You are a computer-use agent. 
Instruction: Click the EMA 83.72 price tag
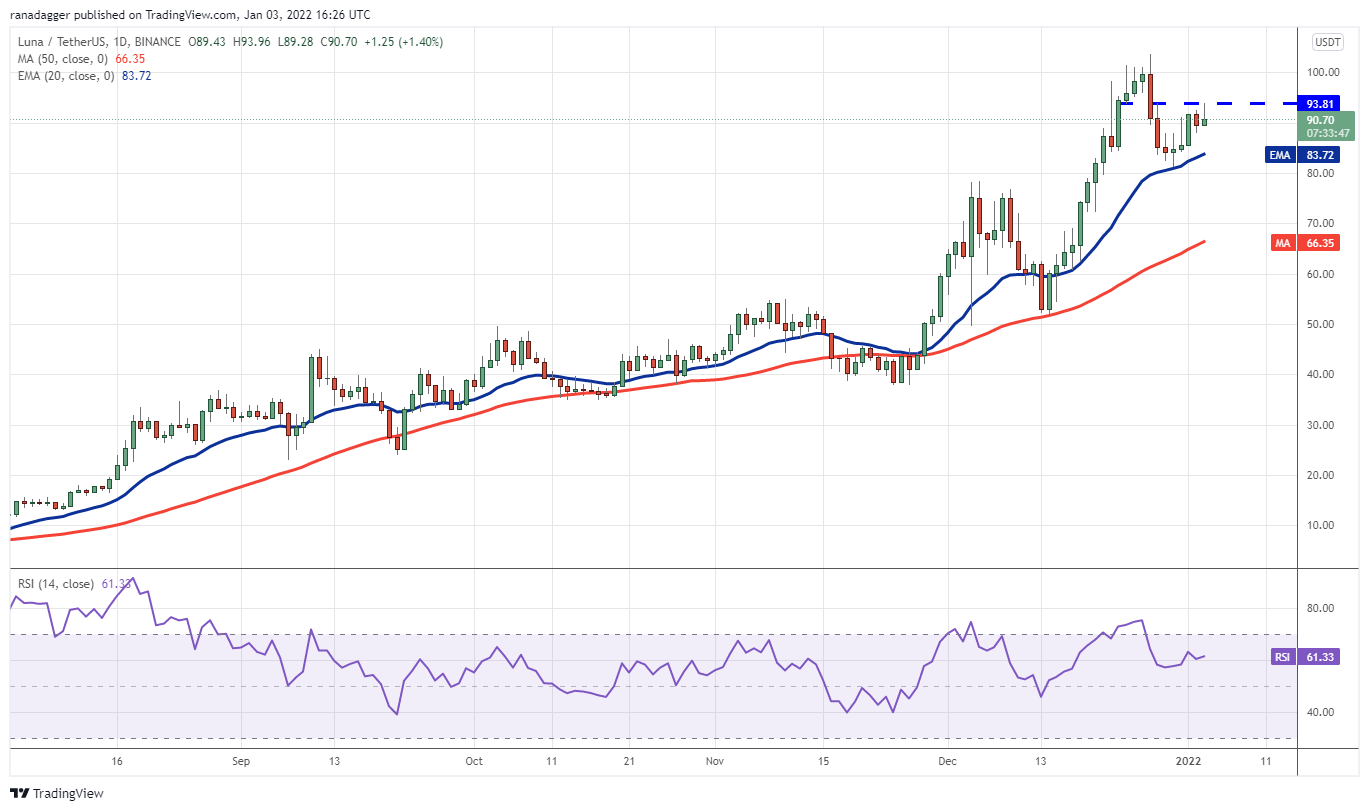(x=1303, y=155)
